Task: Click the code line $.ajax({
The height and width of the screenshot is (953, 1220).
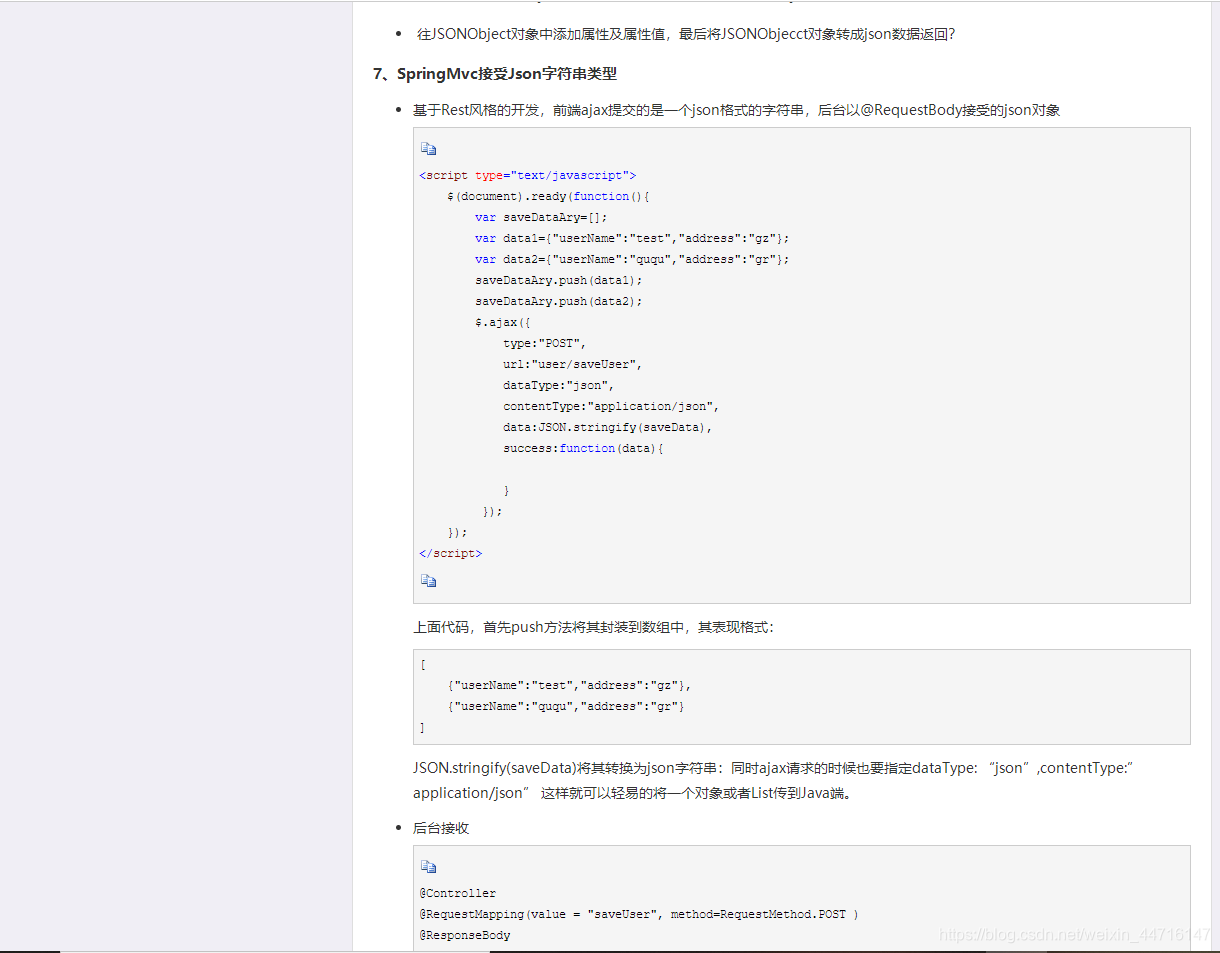Action: (x=503, y=322)
